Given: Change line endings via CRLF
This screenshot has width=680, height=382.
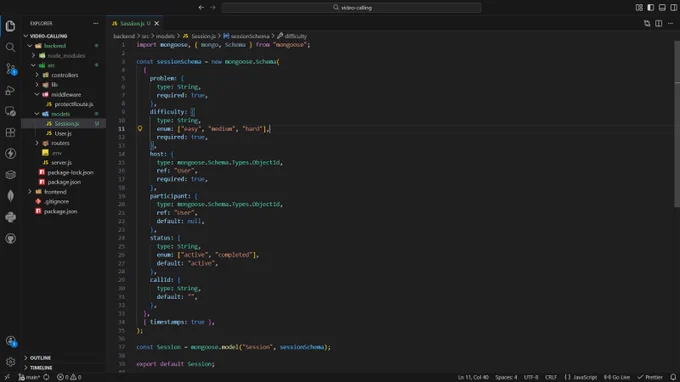Looking at the screenshot, I should (551, 377).
